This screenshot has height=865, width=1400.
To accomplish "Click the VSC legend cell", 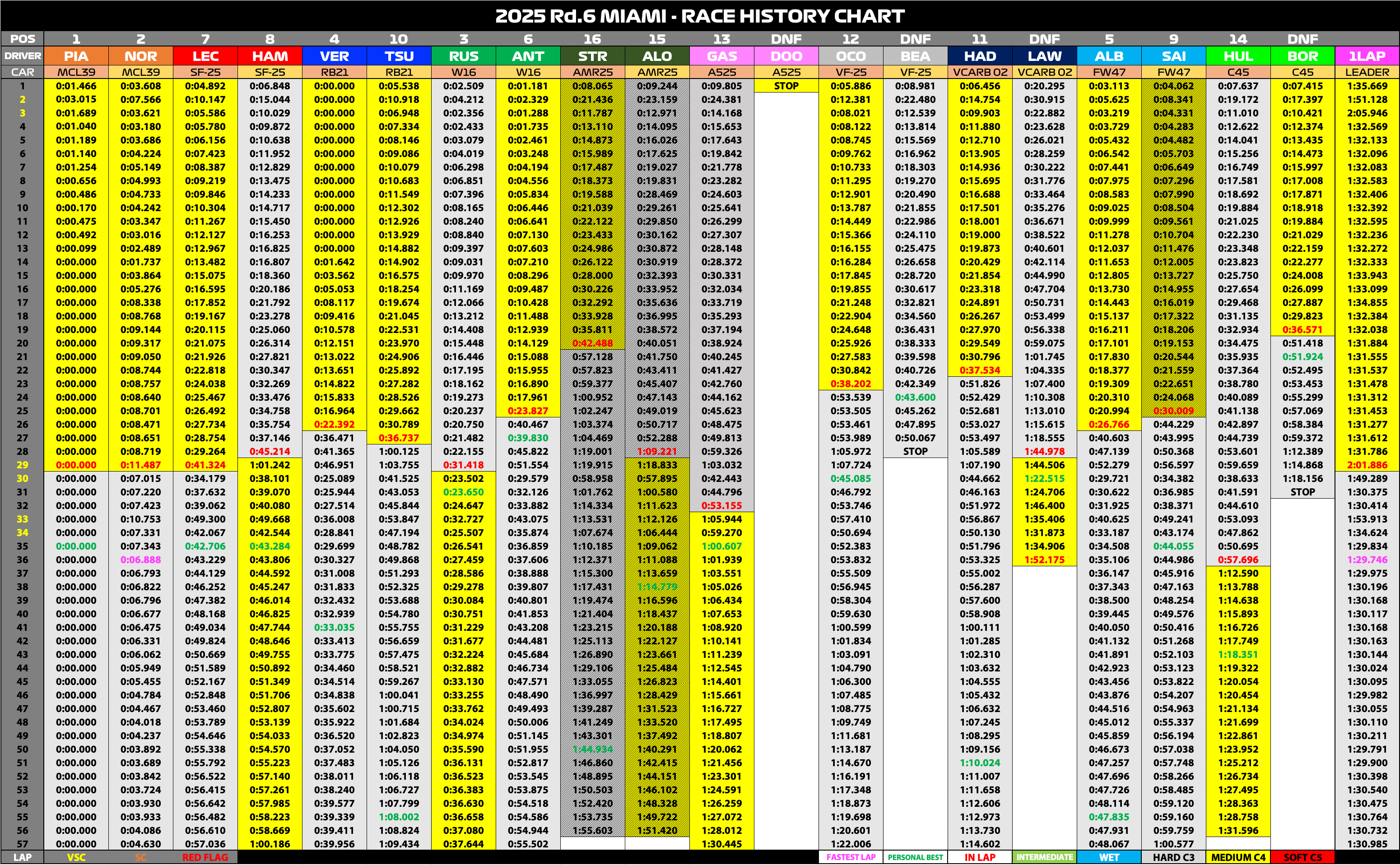I will (x=76, y=857).
